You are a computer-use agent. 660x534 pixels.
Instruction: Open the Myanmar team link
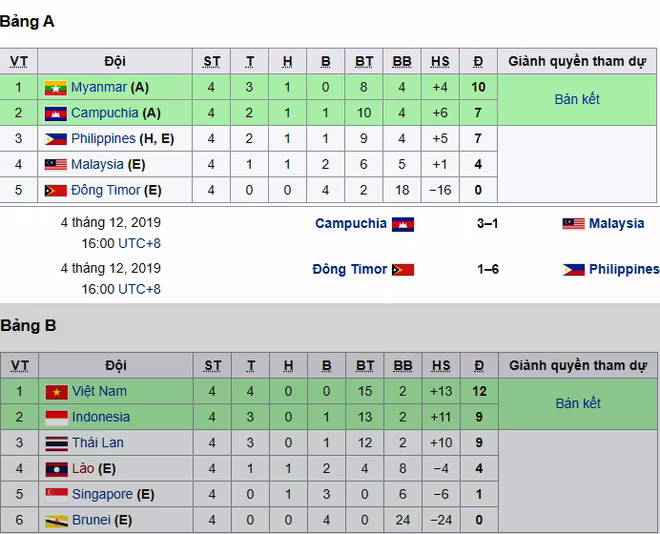click(x=99, y=87)
